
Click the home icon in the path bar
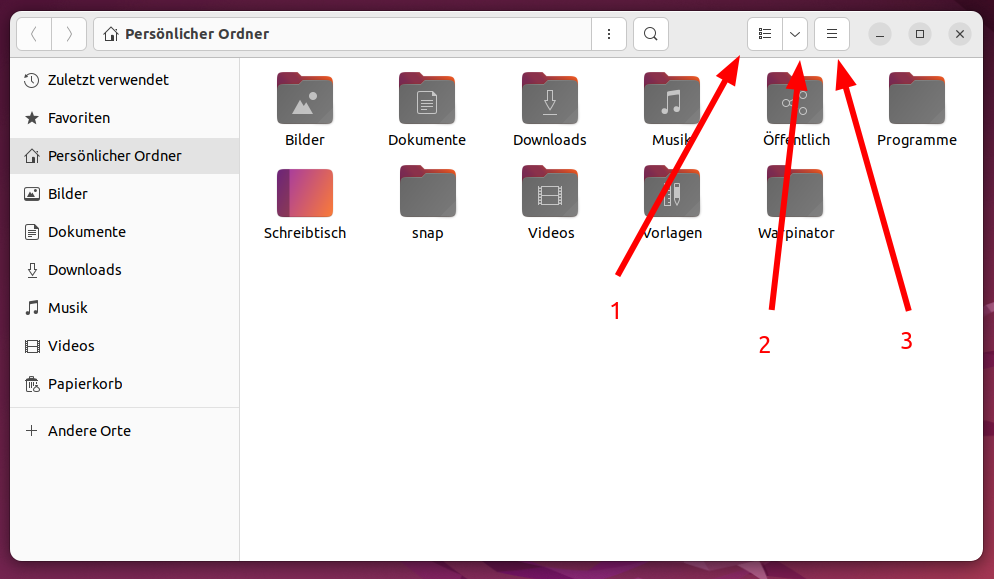pos(111,34)
